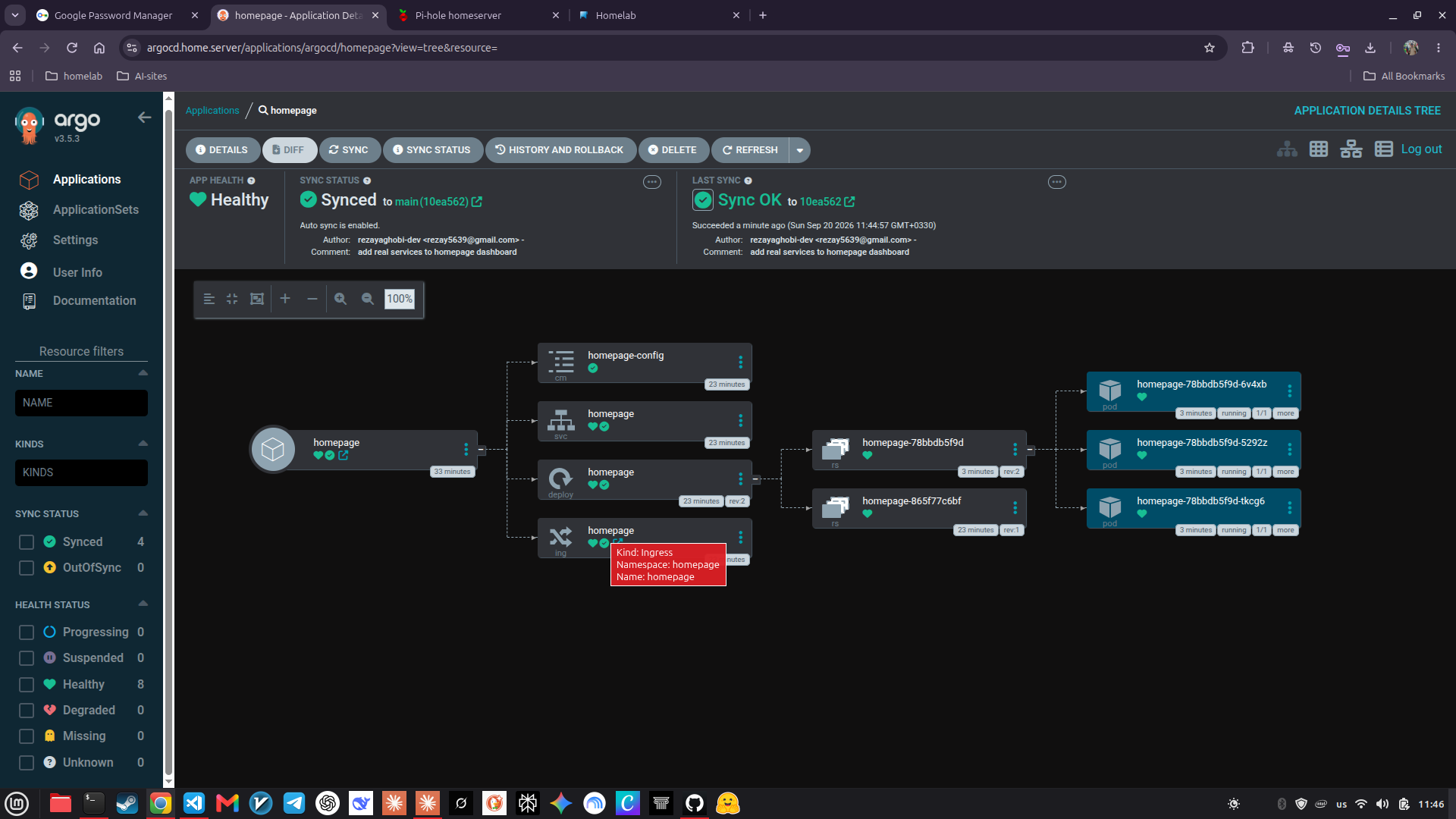Image resolution: width=1456 pixels, height=819 pixels.
Task: Click the homepage deploy node icon
Action: 560,478
